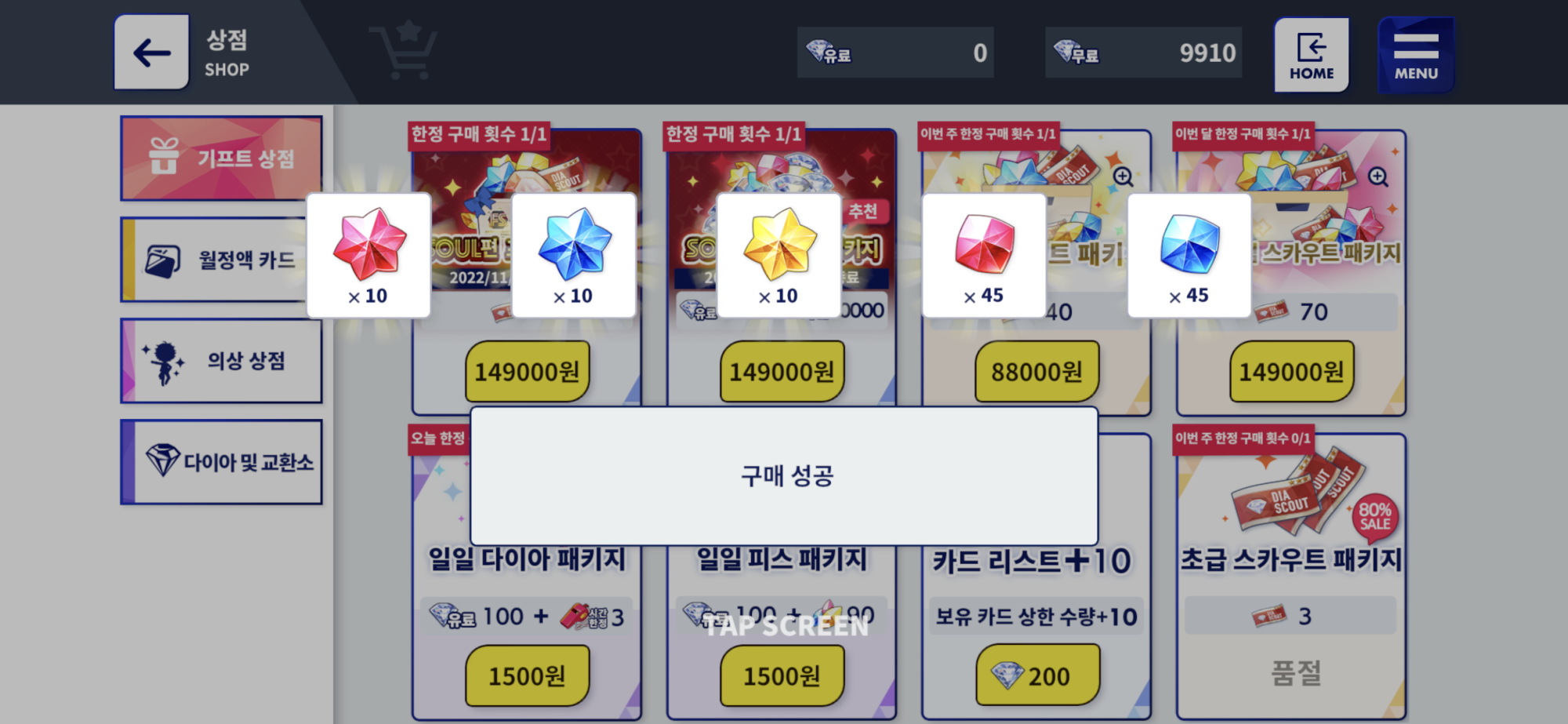Zoom into monthly limited scout package
1568x724 pixels.
[x=1377, y=176]
